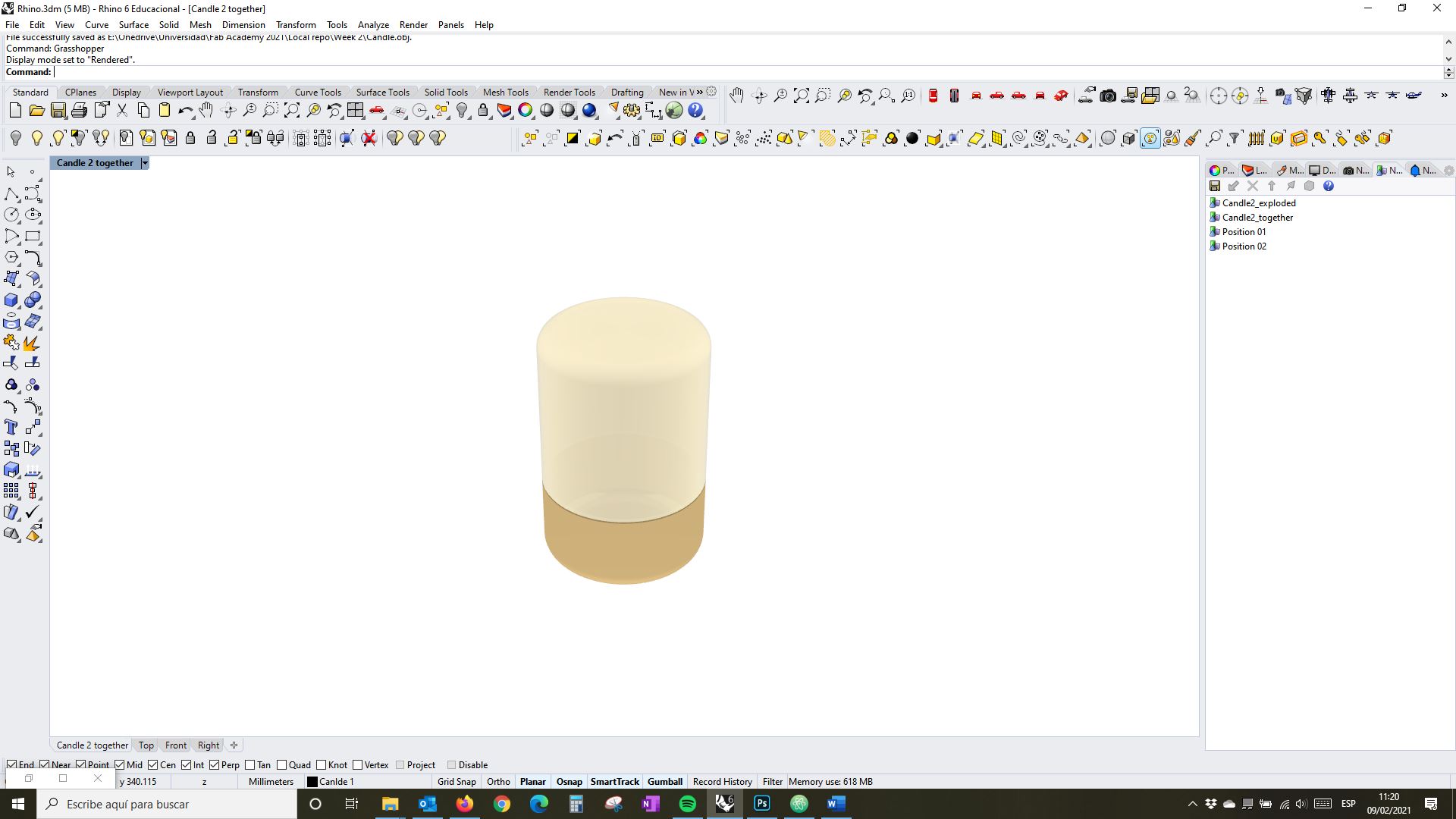Toggle the Mid osnap checkbox
The width and height of the screenshot is (1456, 819).
(x=119, y=764)
